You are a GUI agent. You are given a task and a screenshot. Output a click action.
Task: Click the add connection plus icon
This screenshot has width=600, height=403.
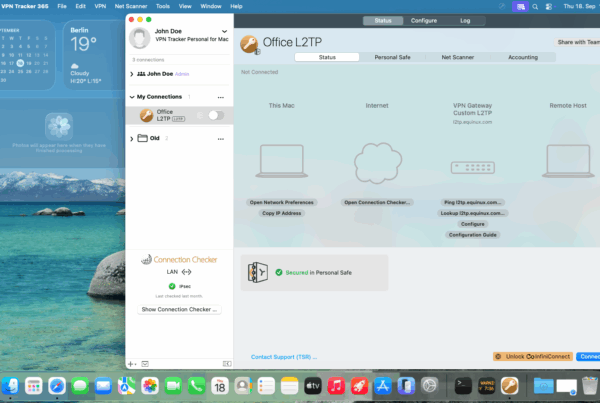[x=131, y=363]
